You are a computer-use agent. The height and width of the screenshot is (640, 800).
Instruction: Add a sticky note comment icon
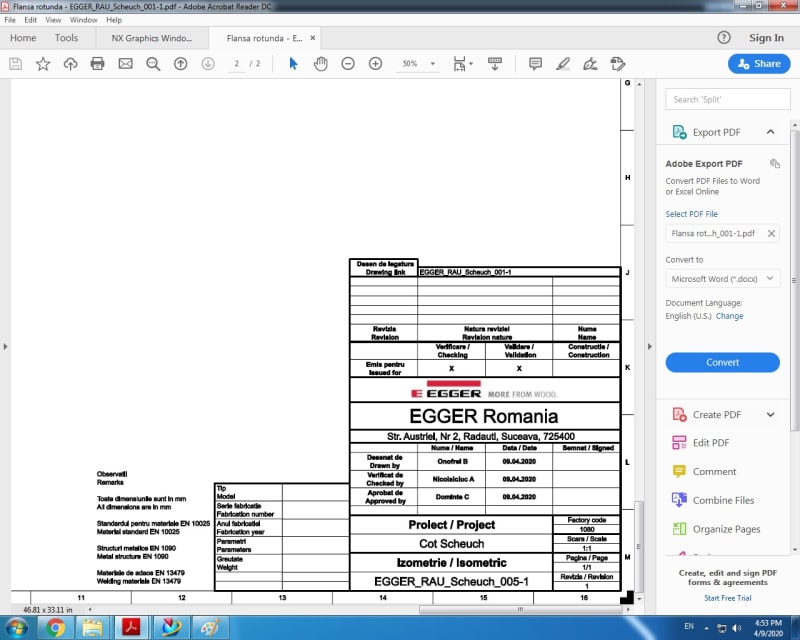(x=535, y=64)
